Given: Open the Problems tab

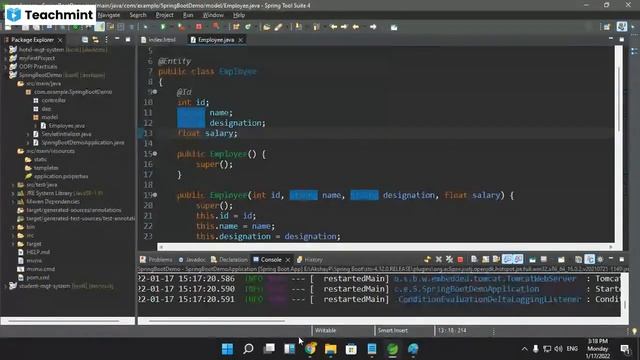Looking at the screenshot, I should (x=156, y=260).
